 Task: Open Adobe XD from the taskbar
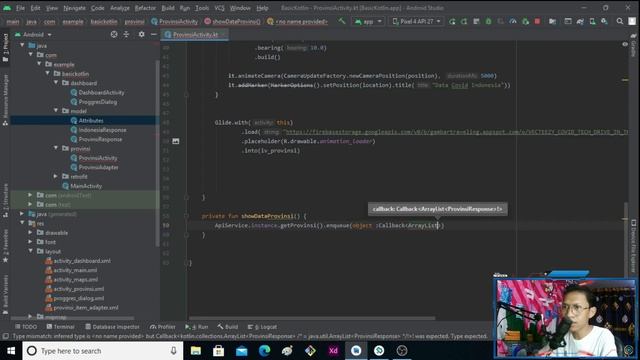point(333,351)
